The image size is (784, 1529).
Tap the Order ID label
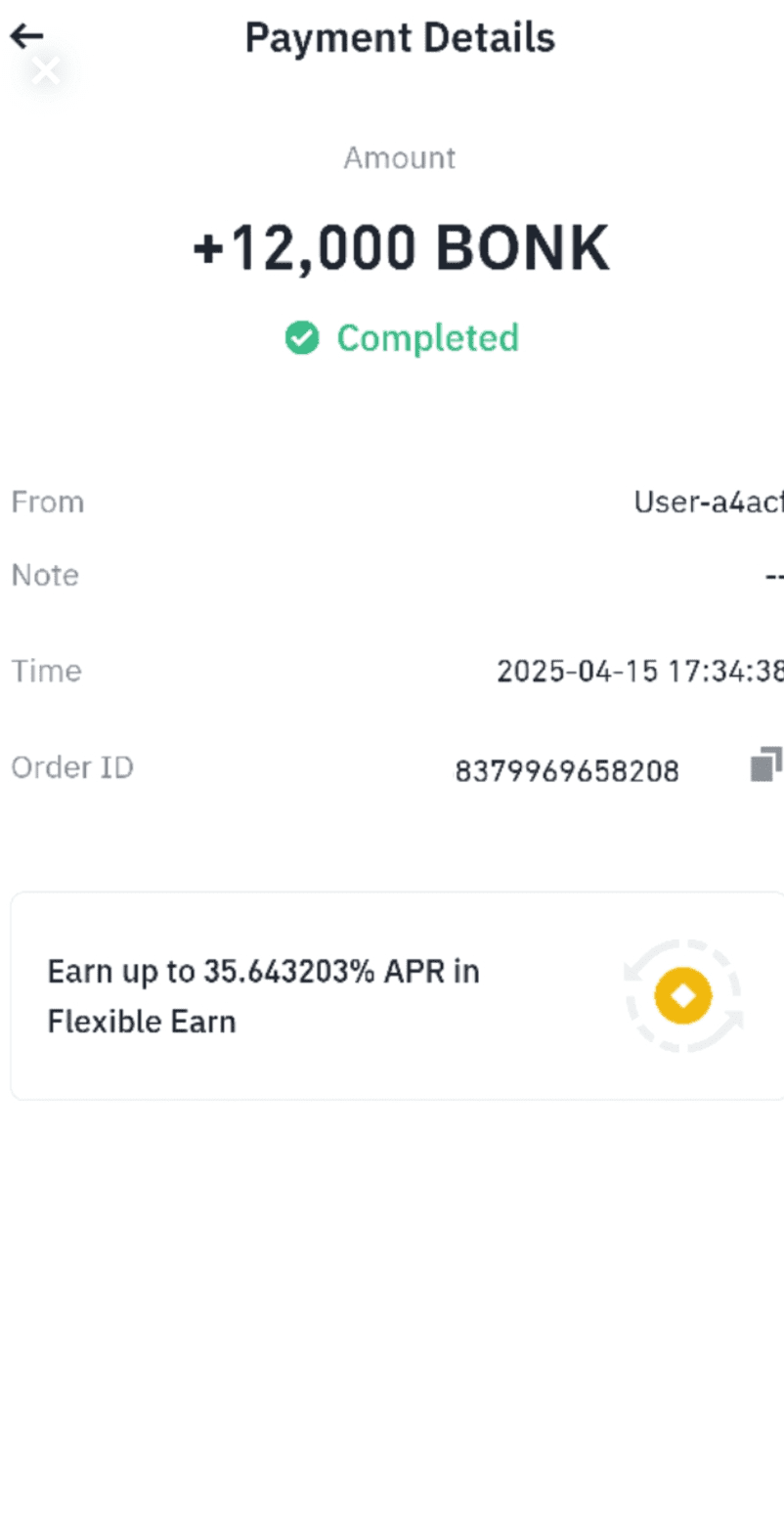coord(72,768)
